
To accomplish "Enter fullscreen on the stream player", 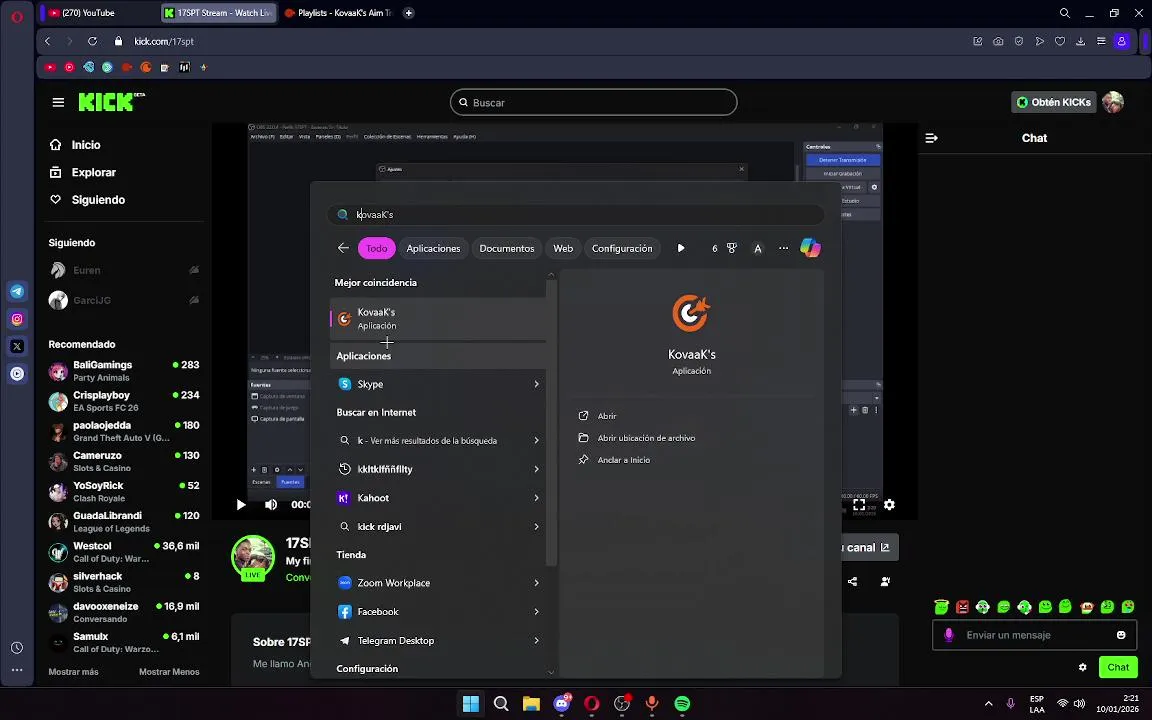I will [x=859, y=505].
